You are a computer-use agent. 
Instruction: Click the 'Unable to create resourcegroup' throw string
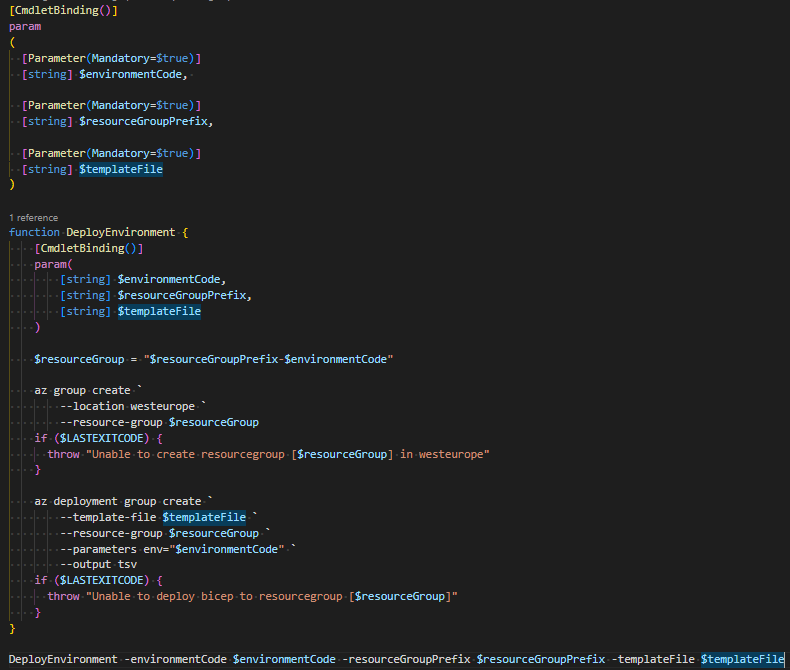pos(288,454)
